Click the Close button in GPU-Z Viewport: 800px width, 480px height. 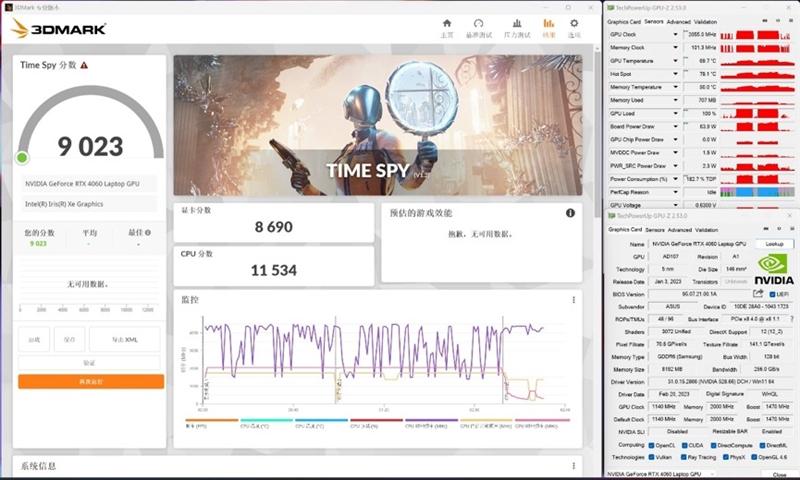(779, 475)
